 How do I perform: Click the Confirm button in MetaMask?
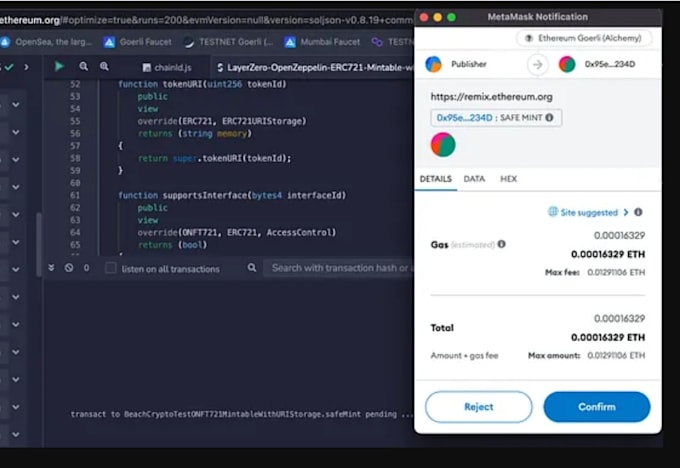(x=597, y=407)
